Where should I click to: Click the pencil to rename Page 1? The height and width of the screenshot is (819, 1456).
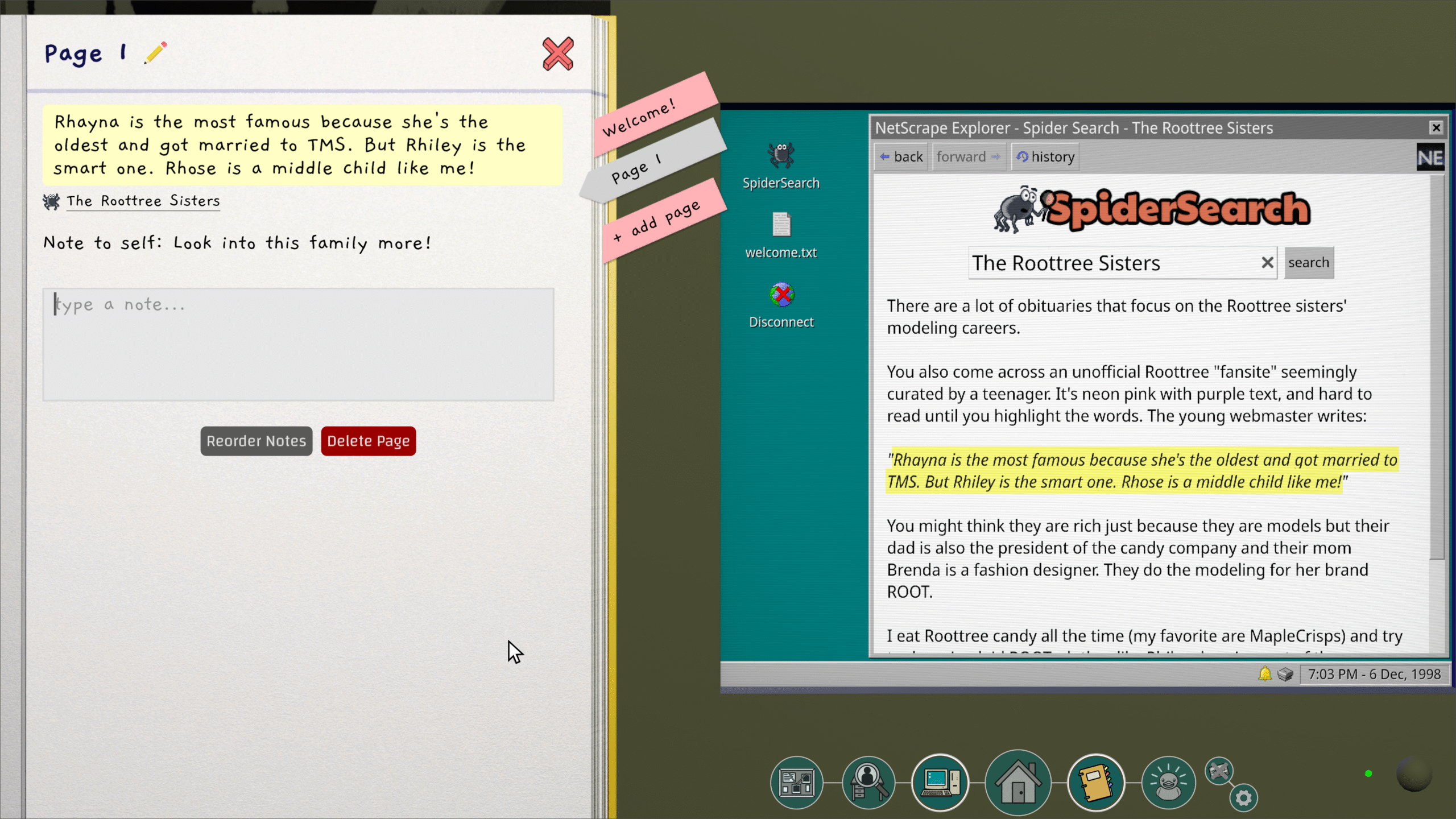click(x=155, y=53)
